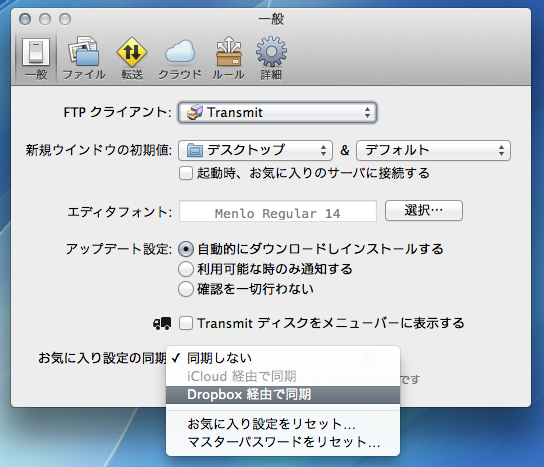
Task: Select 自動的にダウンロードしインストールする radio button
Action: click(186, 249)
